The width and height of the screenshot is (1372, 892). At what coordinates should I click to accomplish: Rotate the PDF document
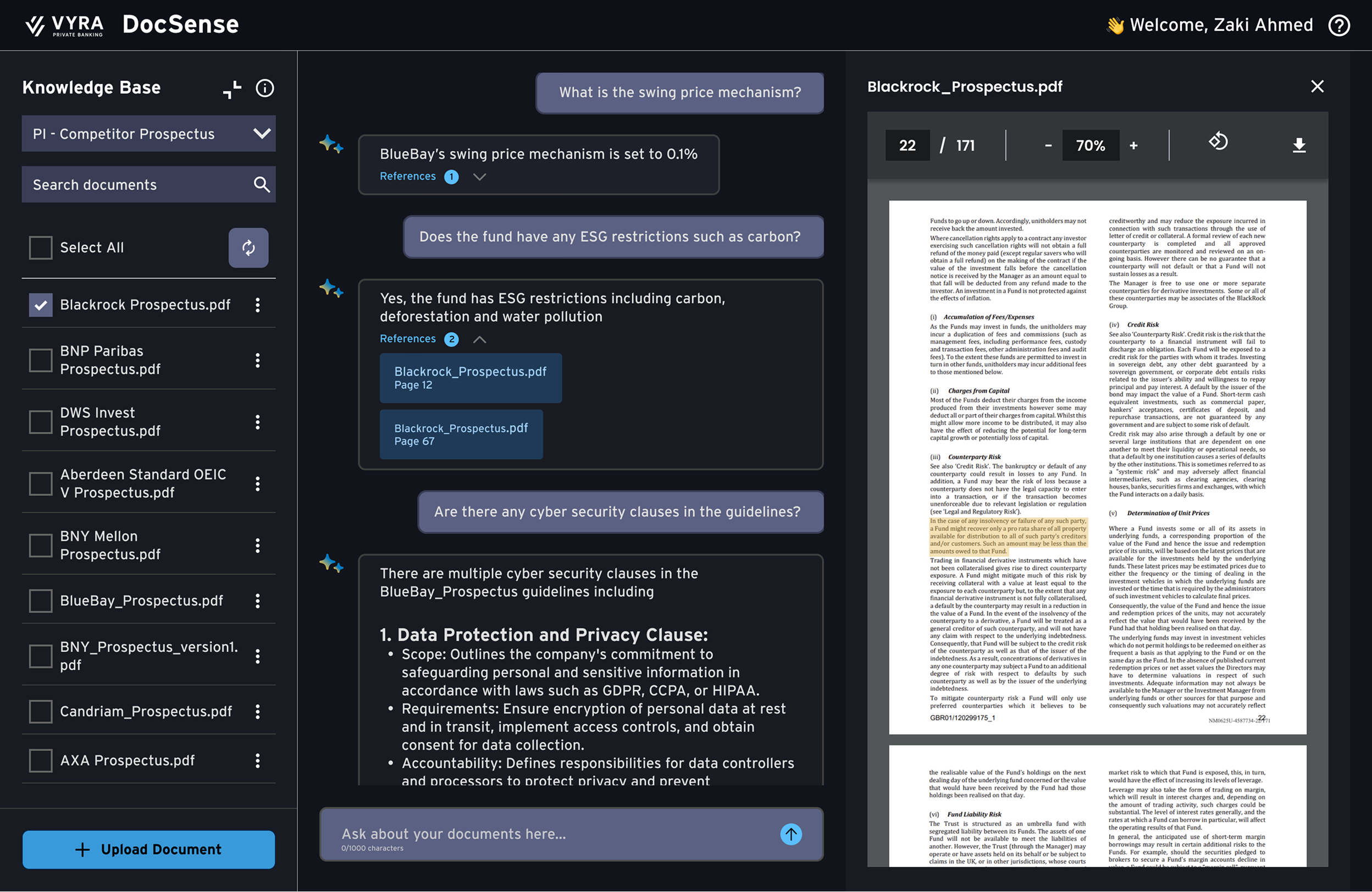pos(1218,142)
